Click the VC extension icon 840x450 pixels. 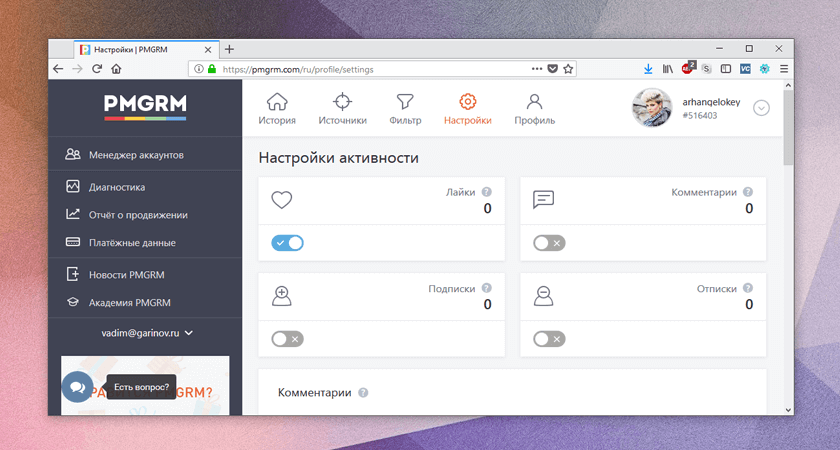coord(745,69)
